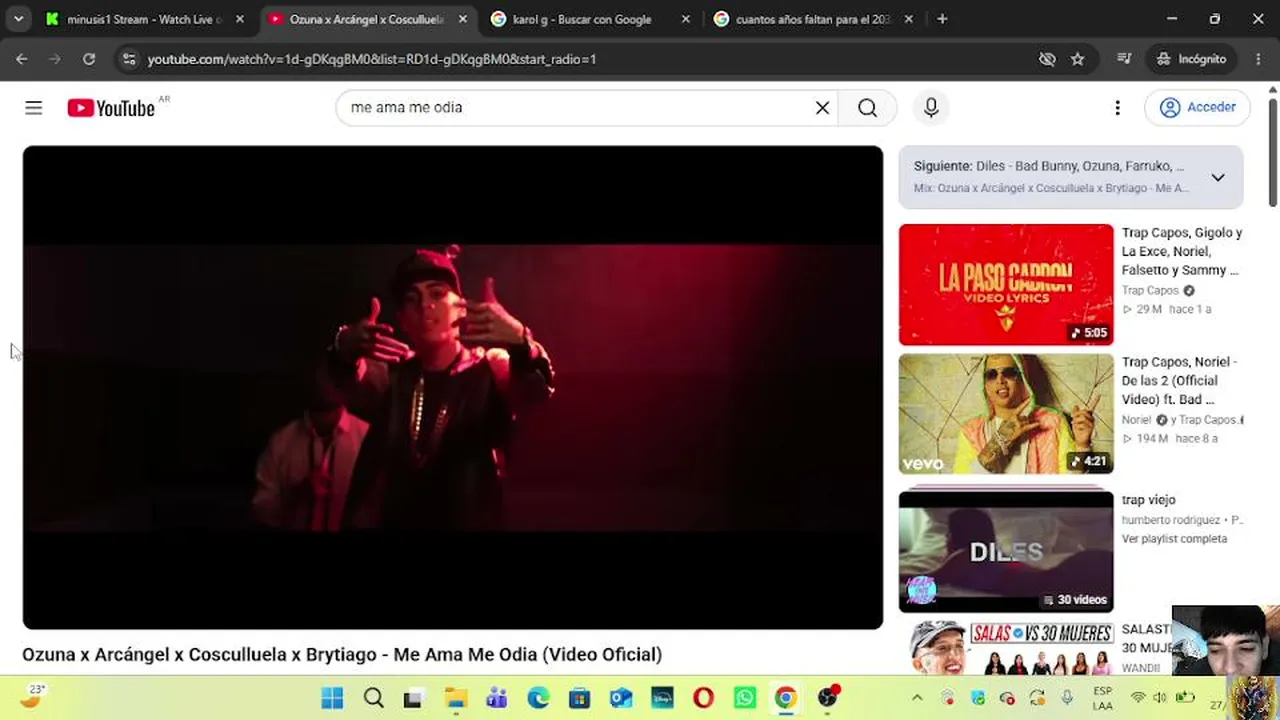Open the cuantos años faltan tab
Screen dimensions: 1280x720
(x=813, y=19)
